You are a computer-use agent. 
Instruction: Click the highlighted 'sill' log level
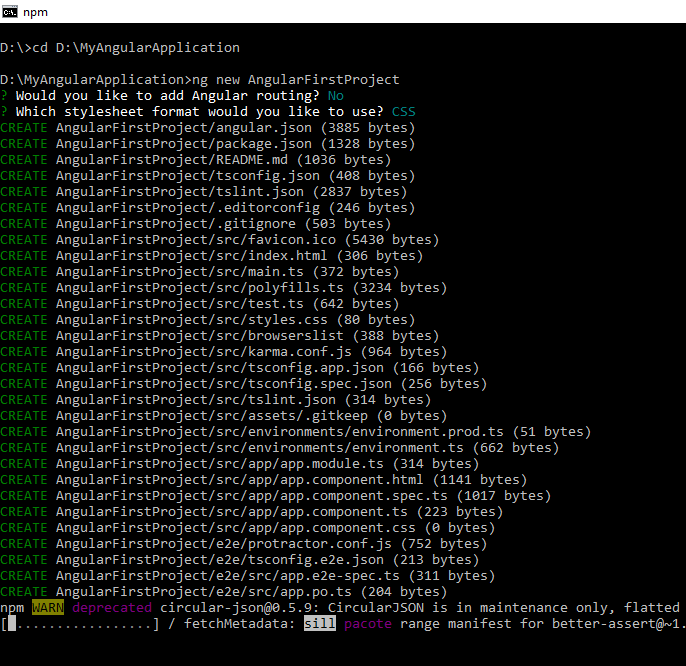click(320, 624)
